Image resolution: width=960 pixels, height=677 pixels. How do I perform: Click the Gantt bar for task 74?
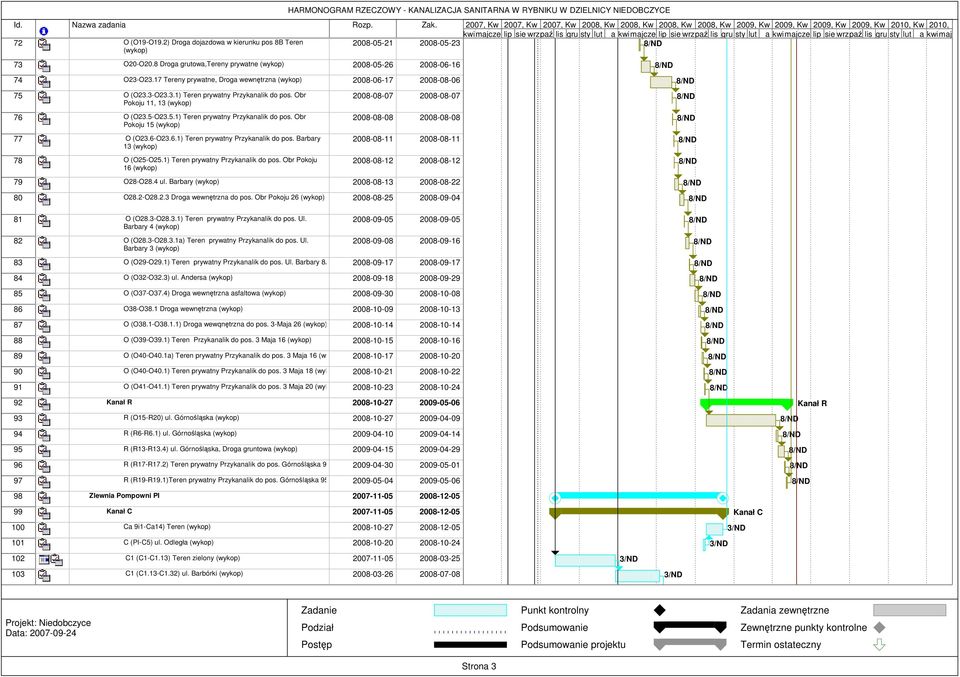click(x=661, y=82)
